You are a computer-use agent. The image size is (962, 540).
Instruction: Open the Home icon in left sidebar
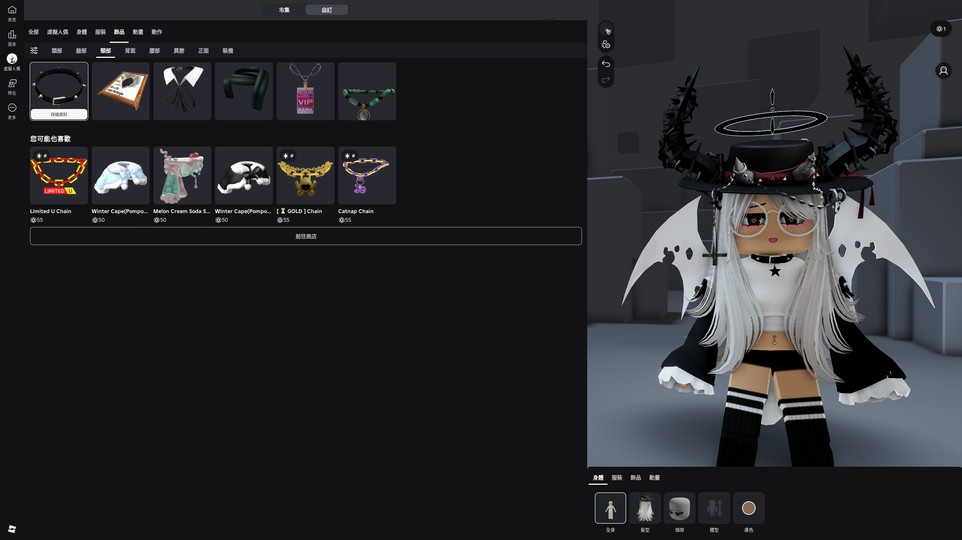point(12,10)
